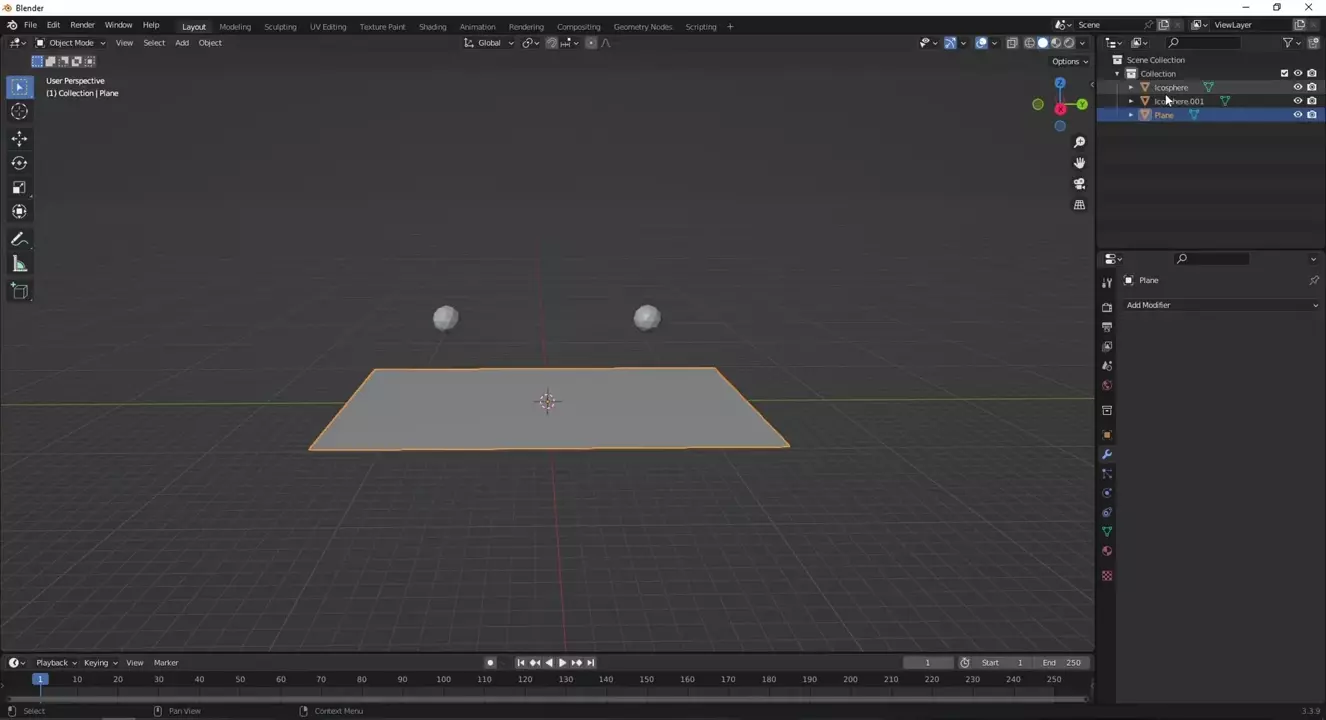Toggle the Collection exclude checkbox

pos(1284,73)
